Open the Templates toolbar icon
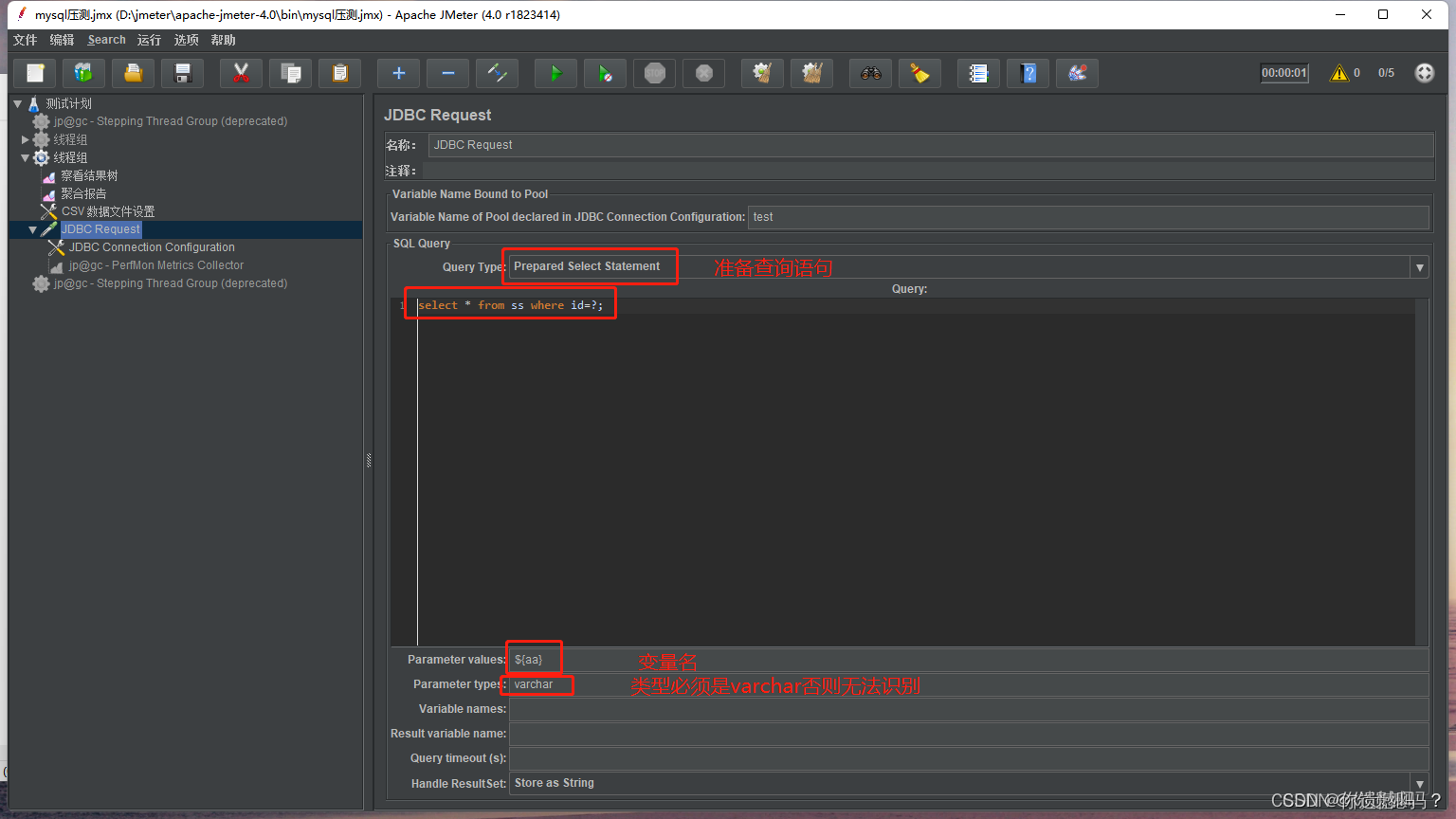 [x=84, y=73]
